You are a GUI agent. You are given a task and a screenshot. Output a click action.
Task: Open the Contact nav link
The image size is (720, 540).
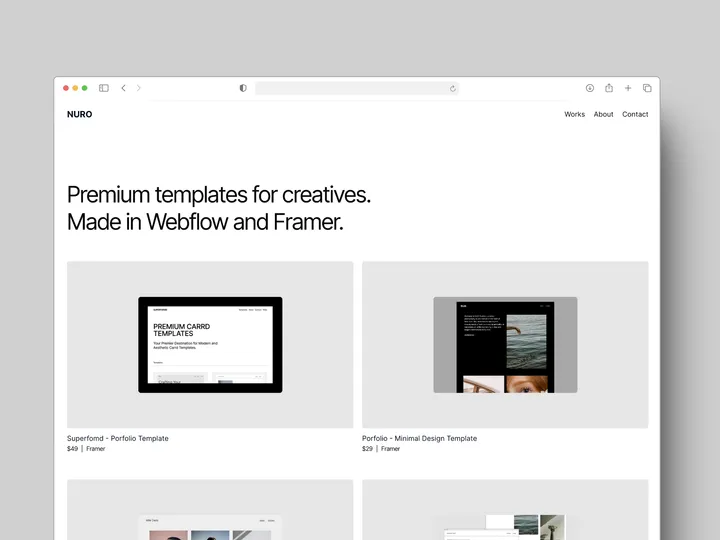(635, 114)
